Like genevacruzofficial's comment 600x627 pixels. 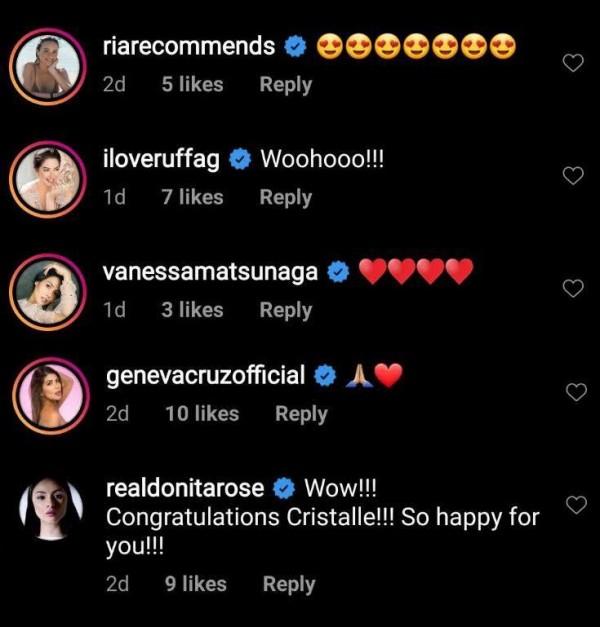[576, 393]
